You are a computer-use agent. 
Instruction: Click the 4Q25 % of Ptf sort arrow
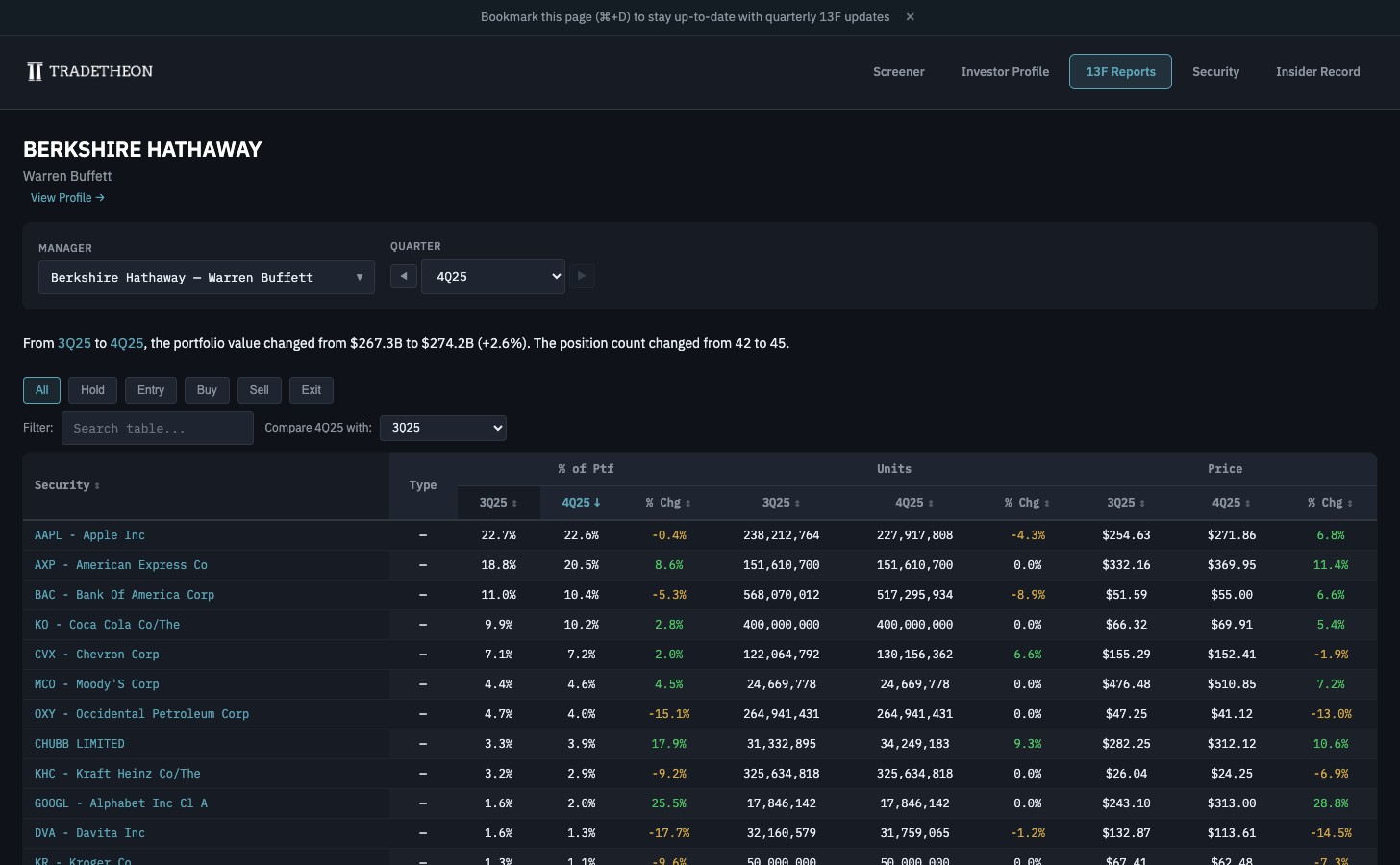tap(597, 502)
